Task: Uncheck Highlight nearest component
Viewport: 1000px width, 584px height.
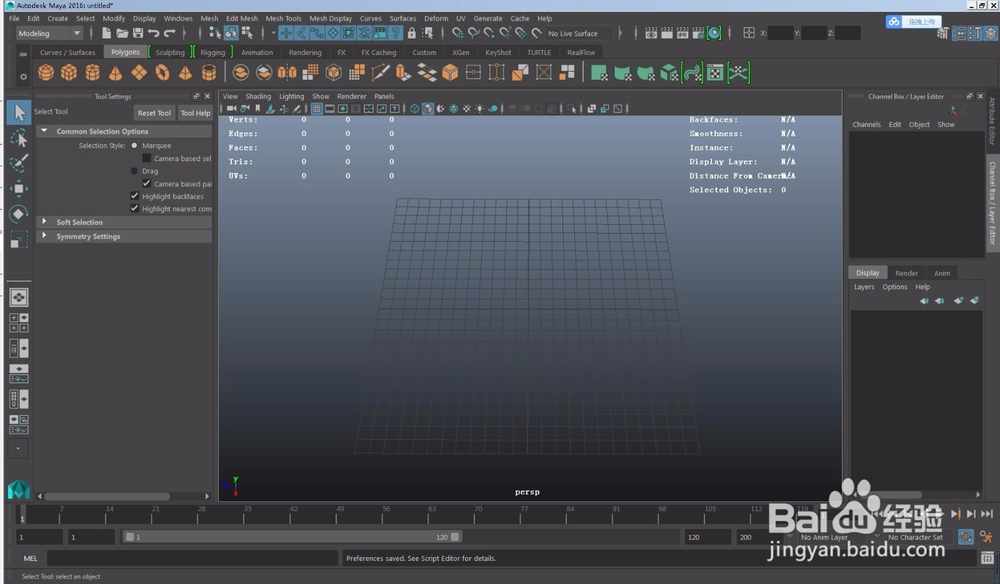Action: coord(135,208)
